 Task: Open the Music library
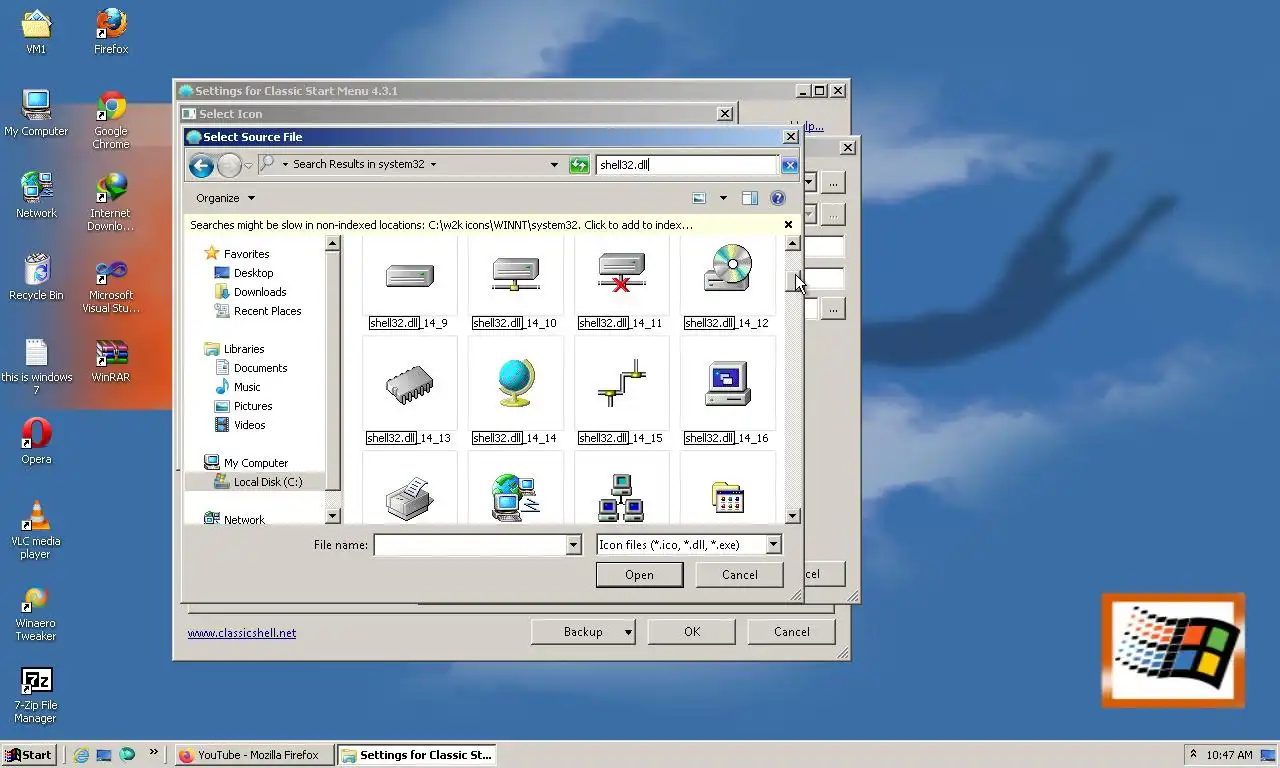[247, 387]
